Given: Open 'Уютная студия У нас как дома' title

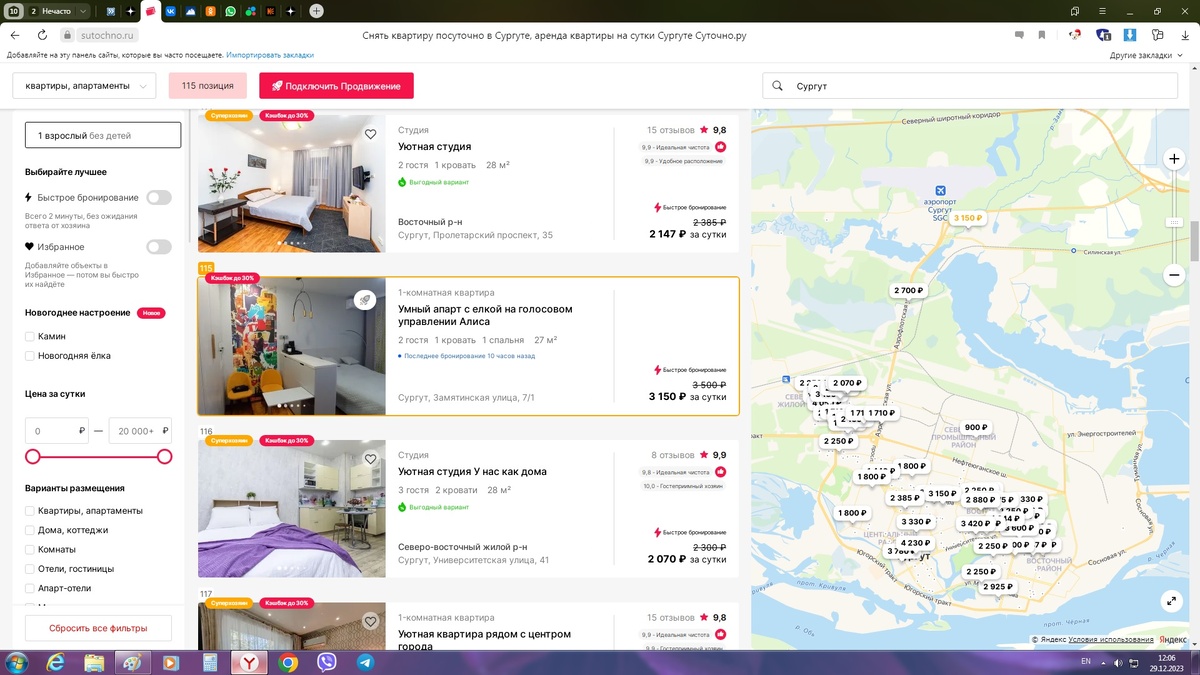Looking at the screenshot, I should [x=472, y=472].
